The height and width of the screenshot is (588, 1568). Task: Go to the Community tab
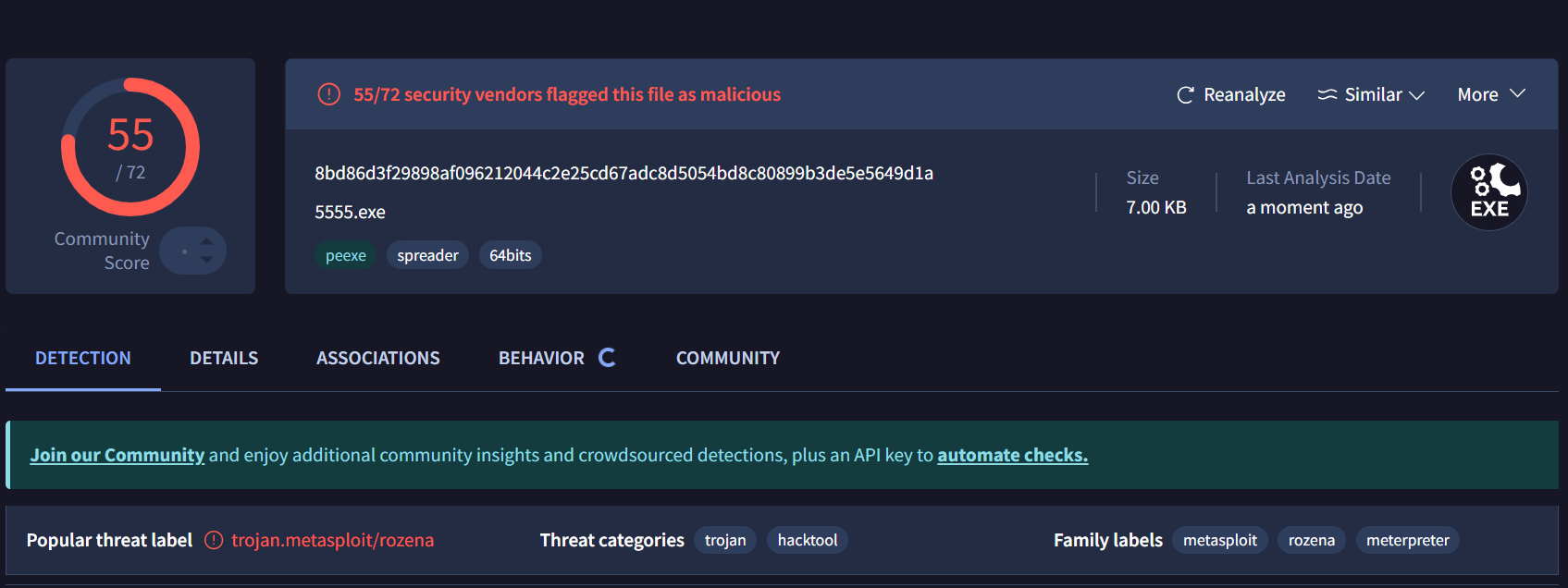point(727,358)
